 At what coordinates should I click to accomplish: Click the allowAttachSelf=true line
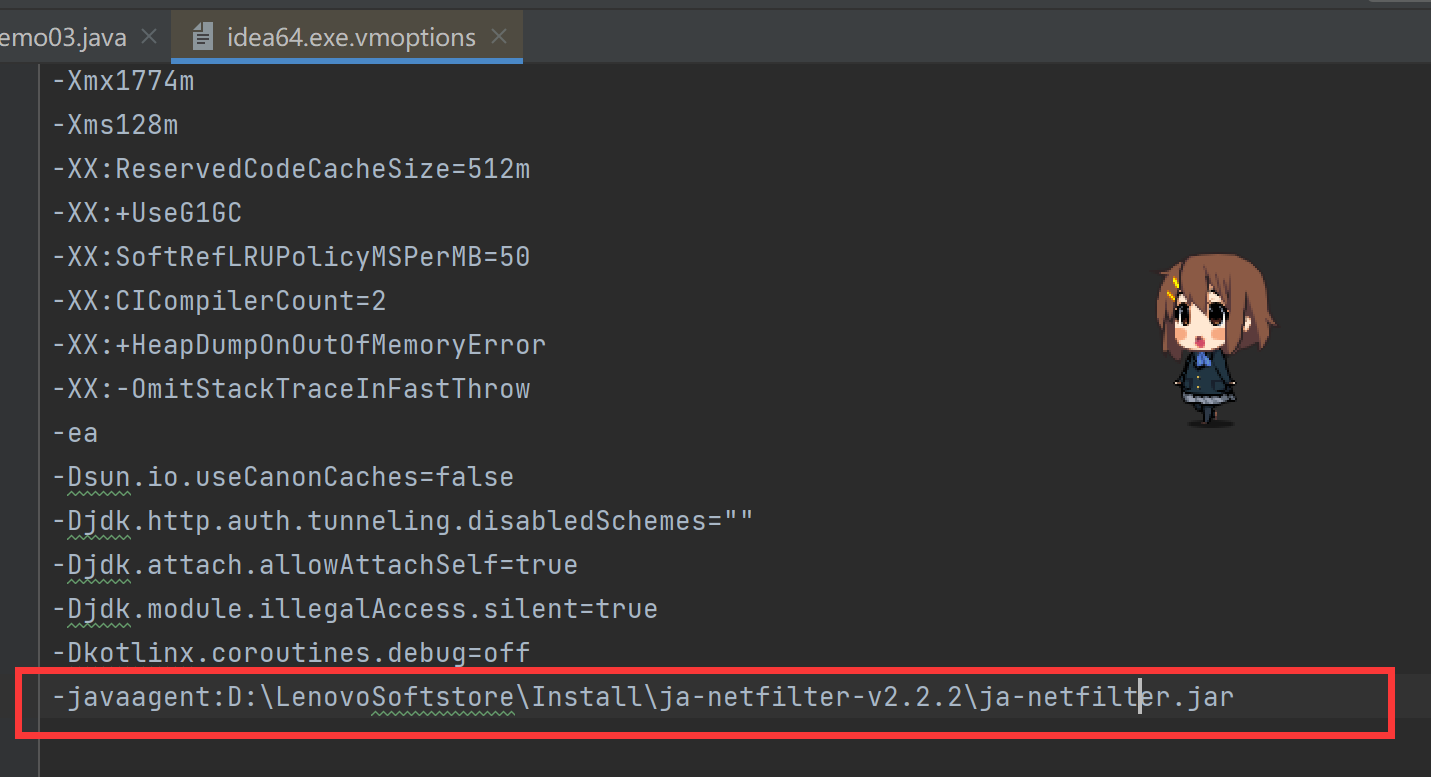click(315, 565)
